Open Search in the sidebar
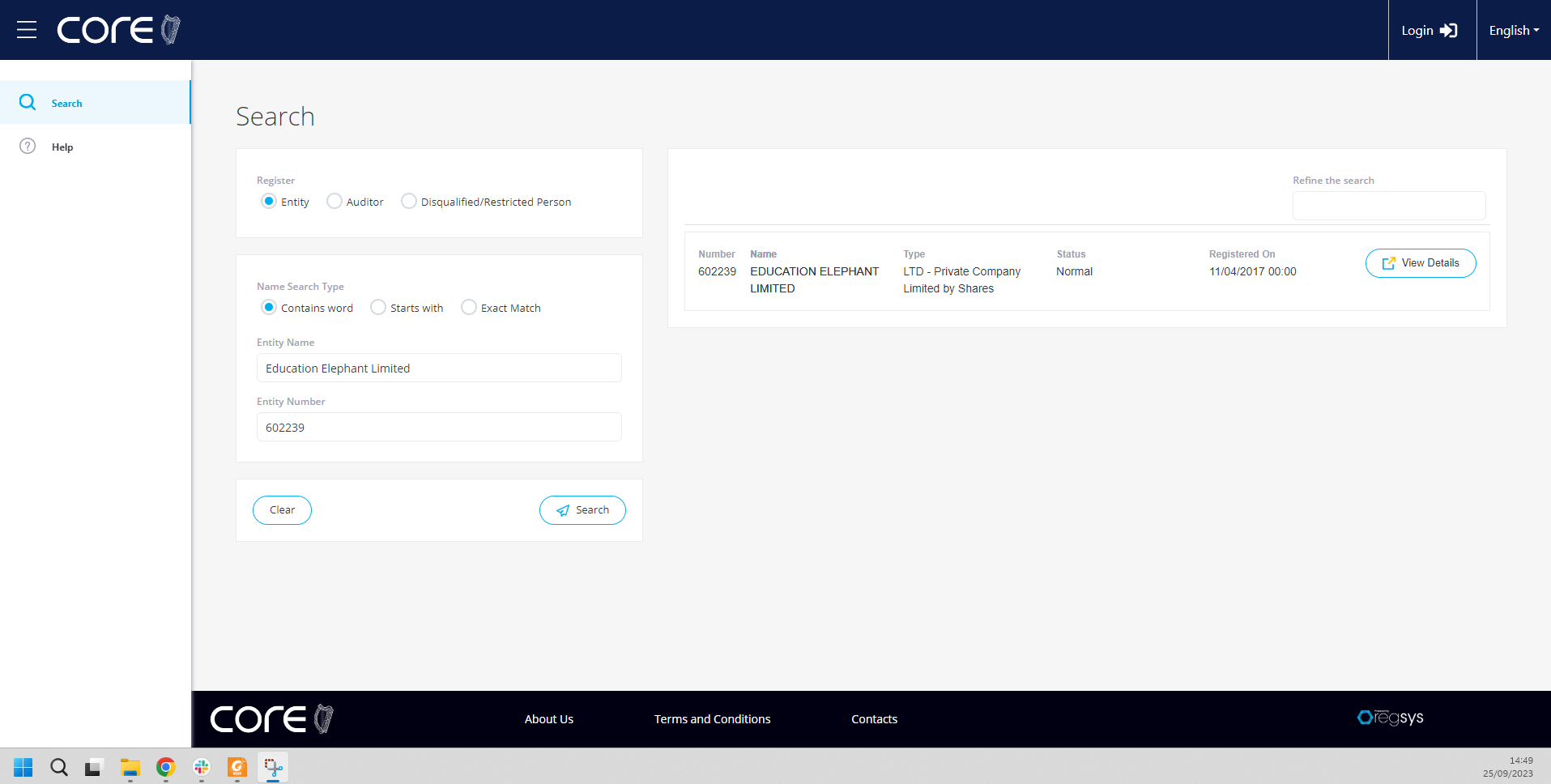The width and height of the screenshot is (1551, 784). [95, 102]
